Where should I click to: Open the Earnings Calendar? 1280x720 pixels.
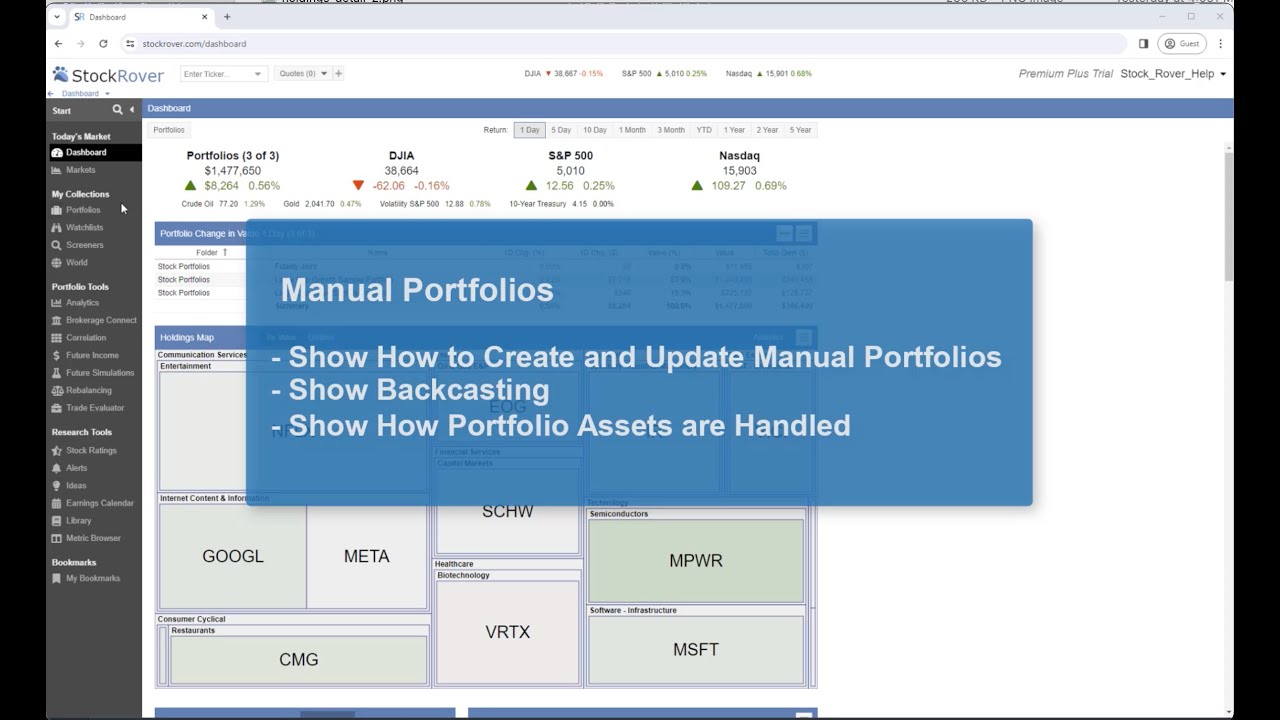coord(99,503)
